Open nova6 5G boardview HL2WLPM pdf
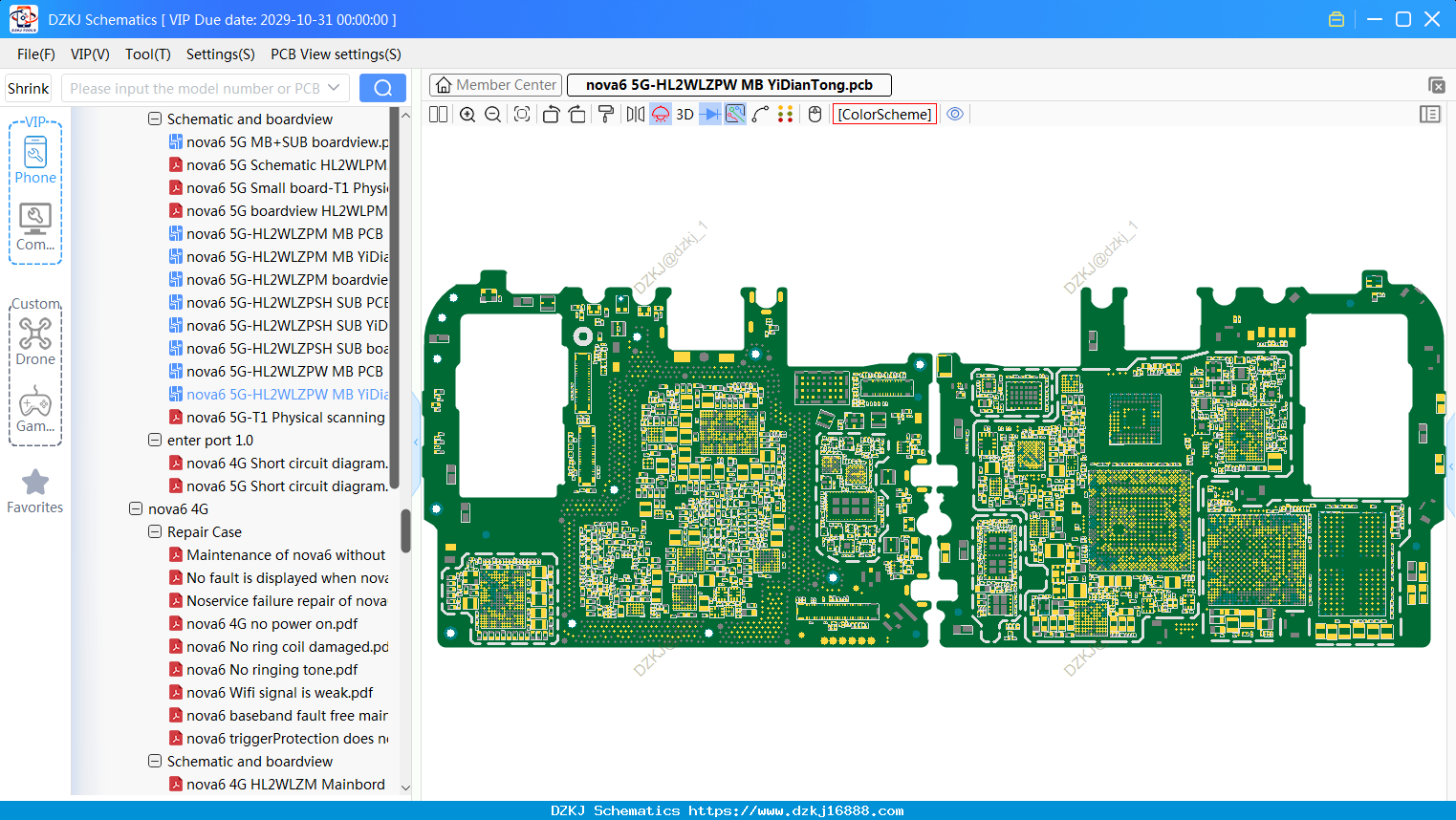Image resolution: width=1456 pixels, height=820 pixels. click(x=278, y=211)
